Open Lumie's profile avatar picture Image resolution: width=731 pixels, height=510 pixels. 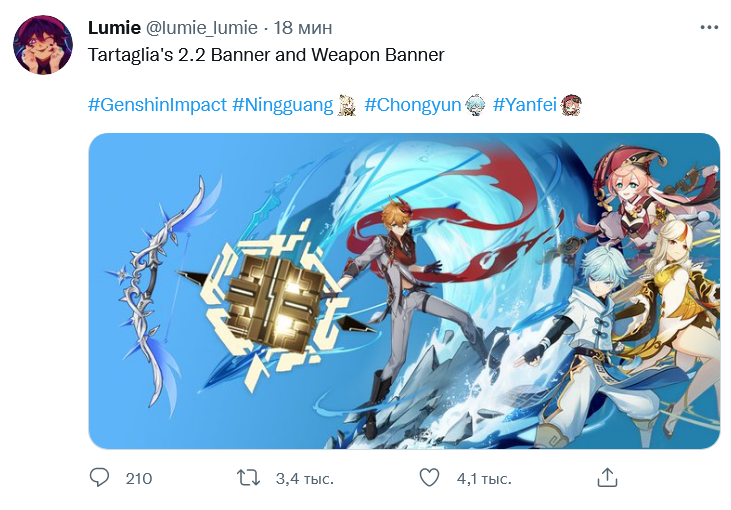pos(43,45)
